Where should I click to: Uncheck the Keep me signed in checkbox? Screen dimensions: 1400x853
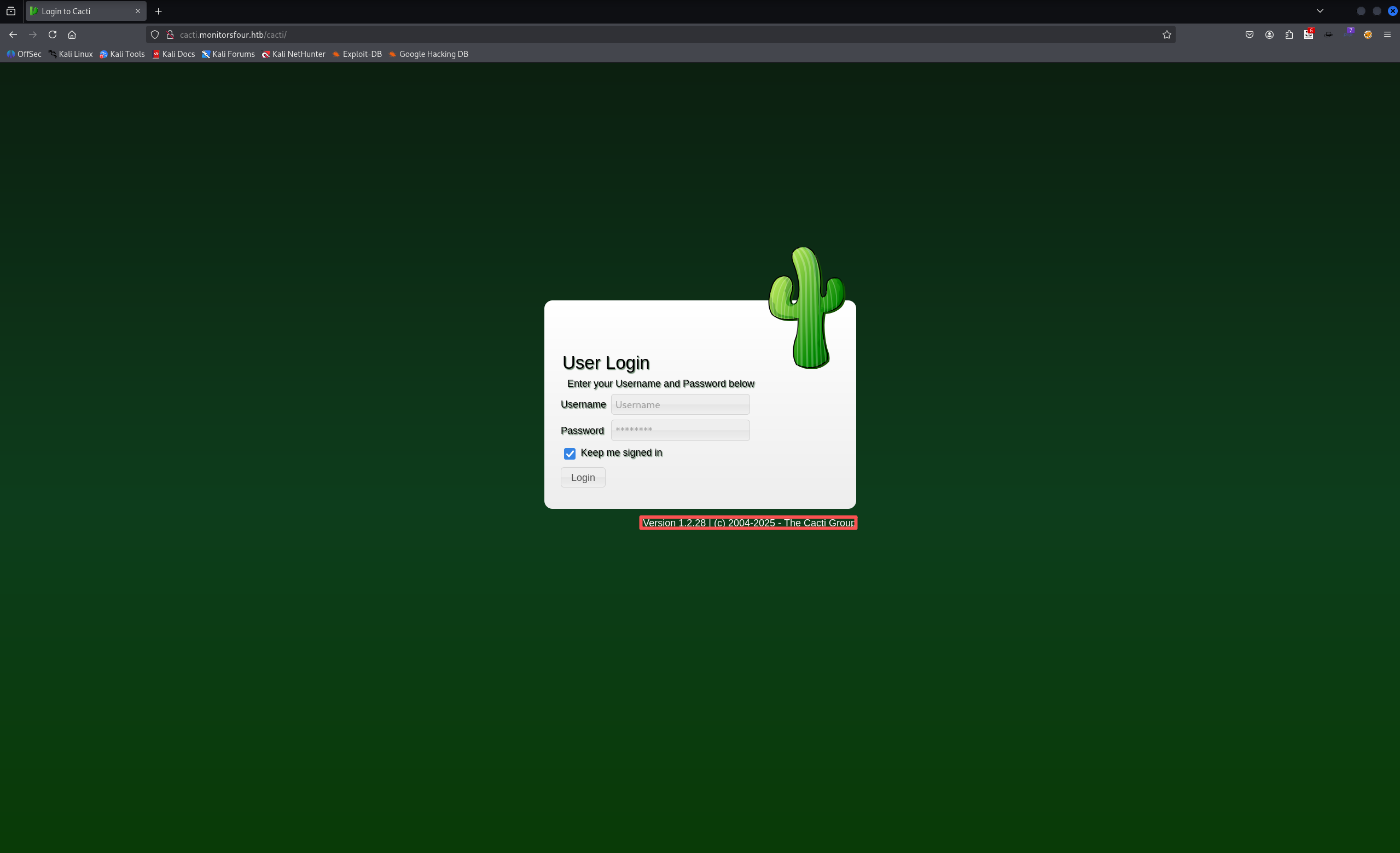click(570, 454)
